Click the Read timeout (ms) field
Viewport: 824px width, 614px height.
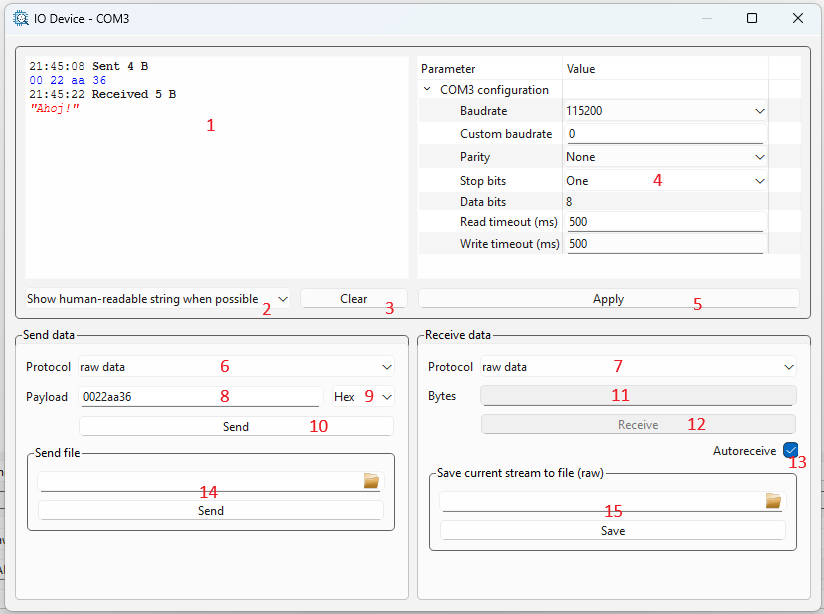[664, 222]
